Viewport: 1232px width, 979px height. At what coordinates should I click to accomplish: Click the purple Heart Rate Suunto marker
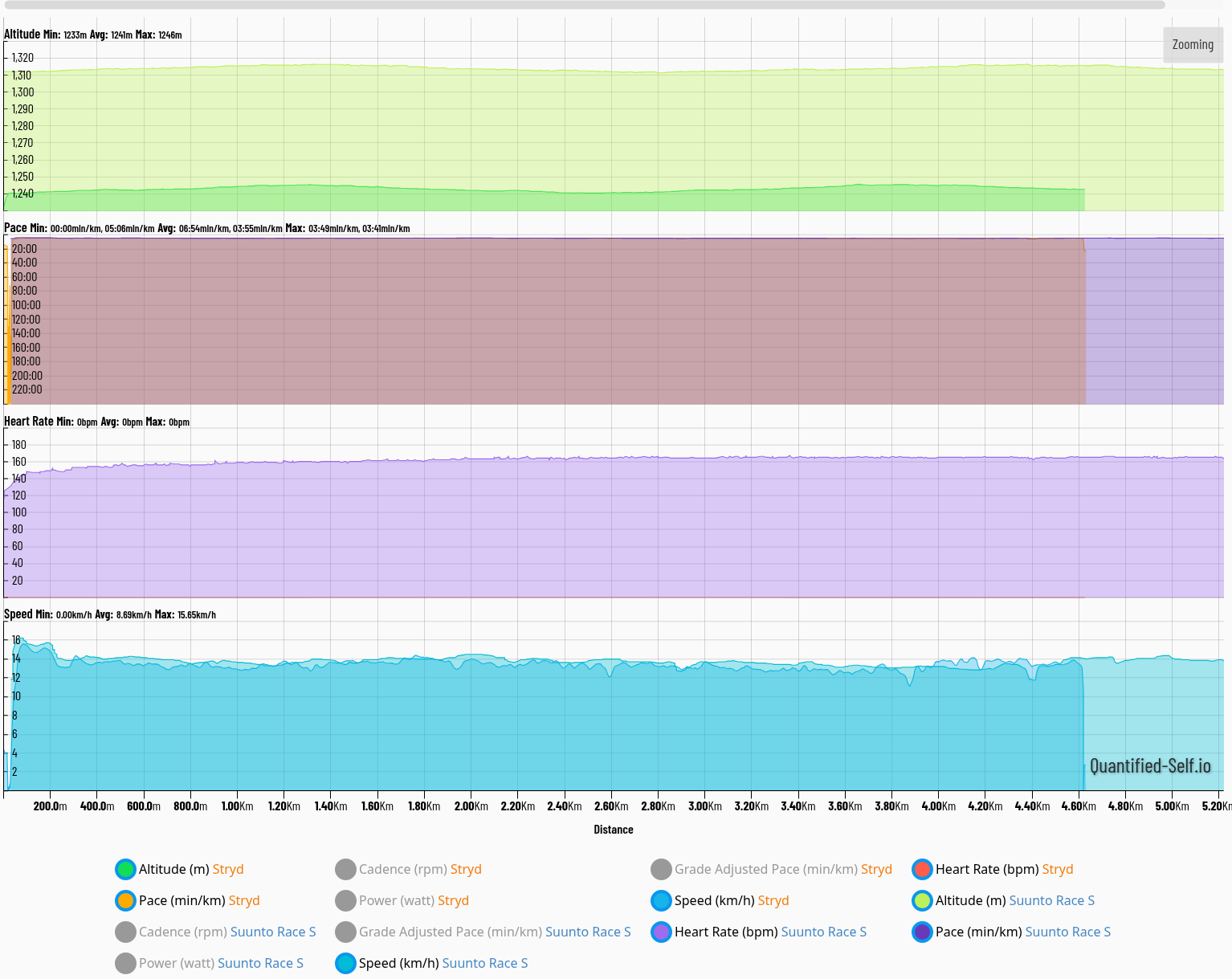coord(661,932)
